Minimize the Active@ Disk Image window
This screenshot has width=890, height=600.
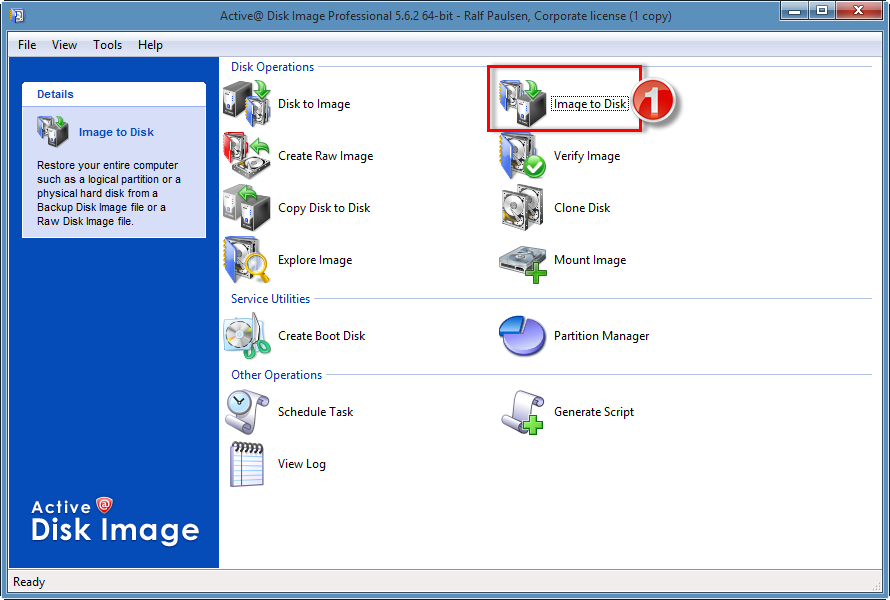(x=794, y=11)
